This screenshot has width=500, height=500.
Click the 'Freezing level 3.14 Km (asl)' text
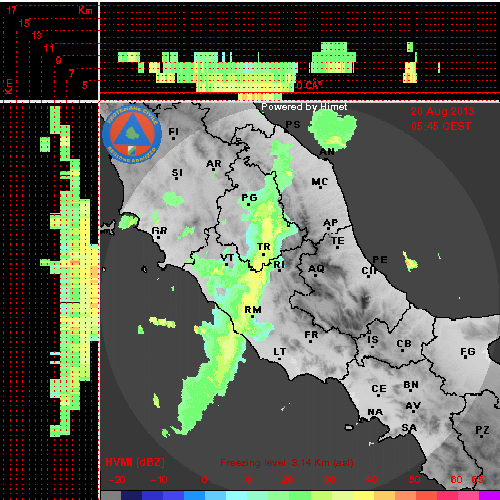tap(287, 463)
